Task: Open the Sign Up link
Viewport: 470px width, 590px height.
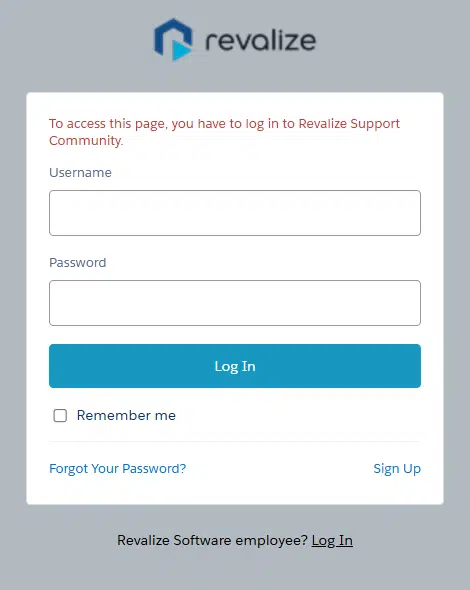Action: [x=397, y=468]
